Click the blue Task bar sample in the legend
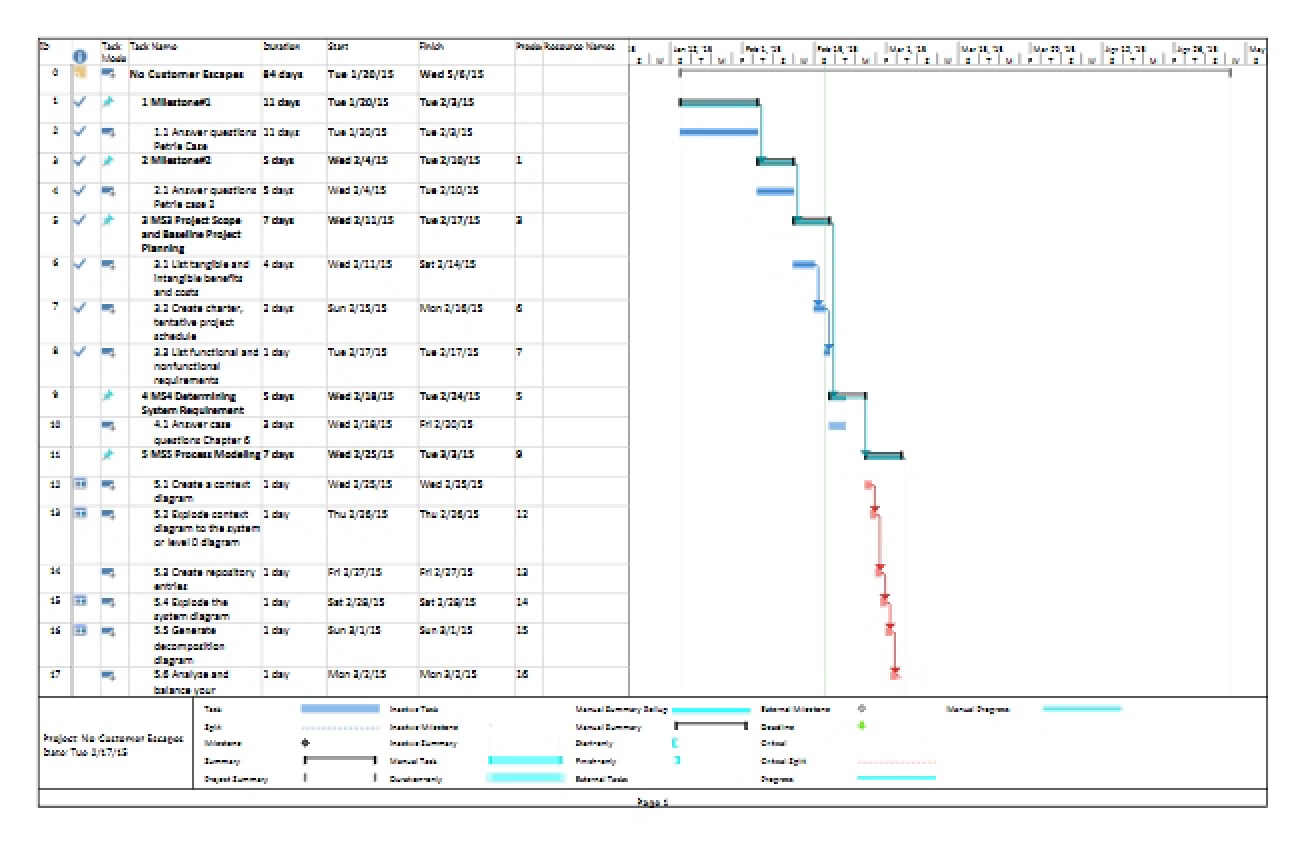The height and width of the screenshot is (846, 1306). [x=340, y=708]
